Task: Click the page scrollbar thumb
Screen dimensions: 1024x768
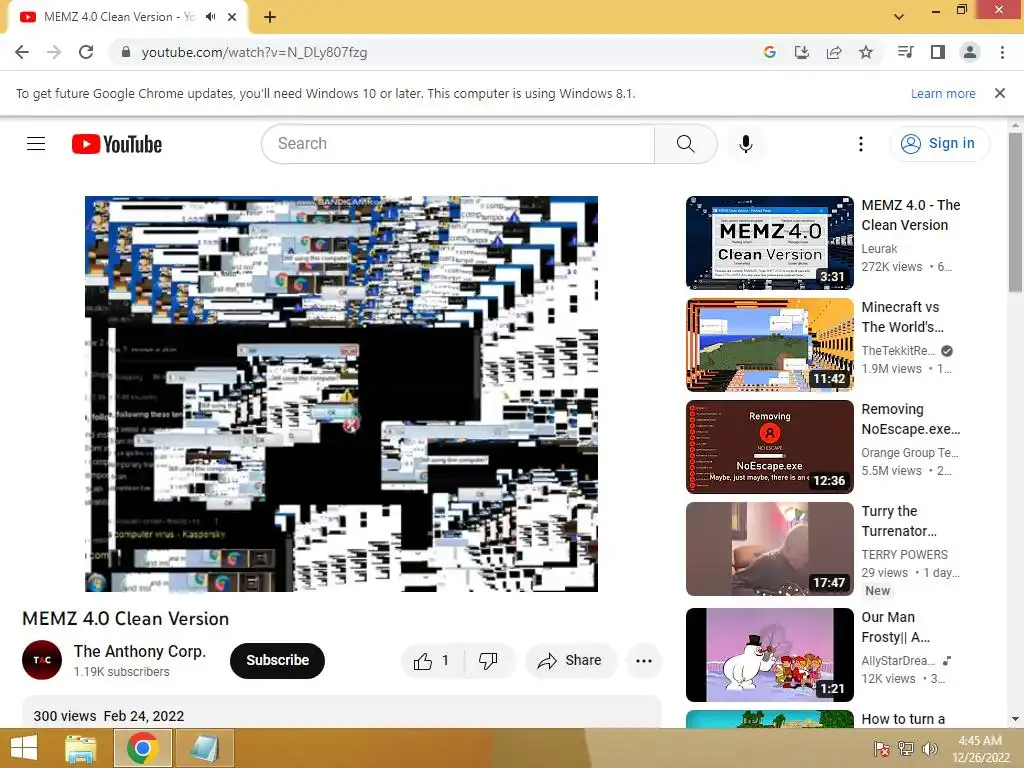Action: (x=1015, y=212)
